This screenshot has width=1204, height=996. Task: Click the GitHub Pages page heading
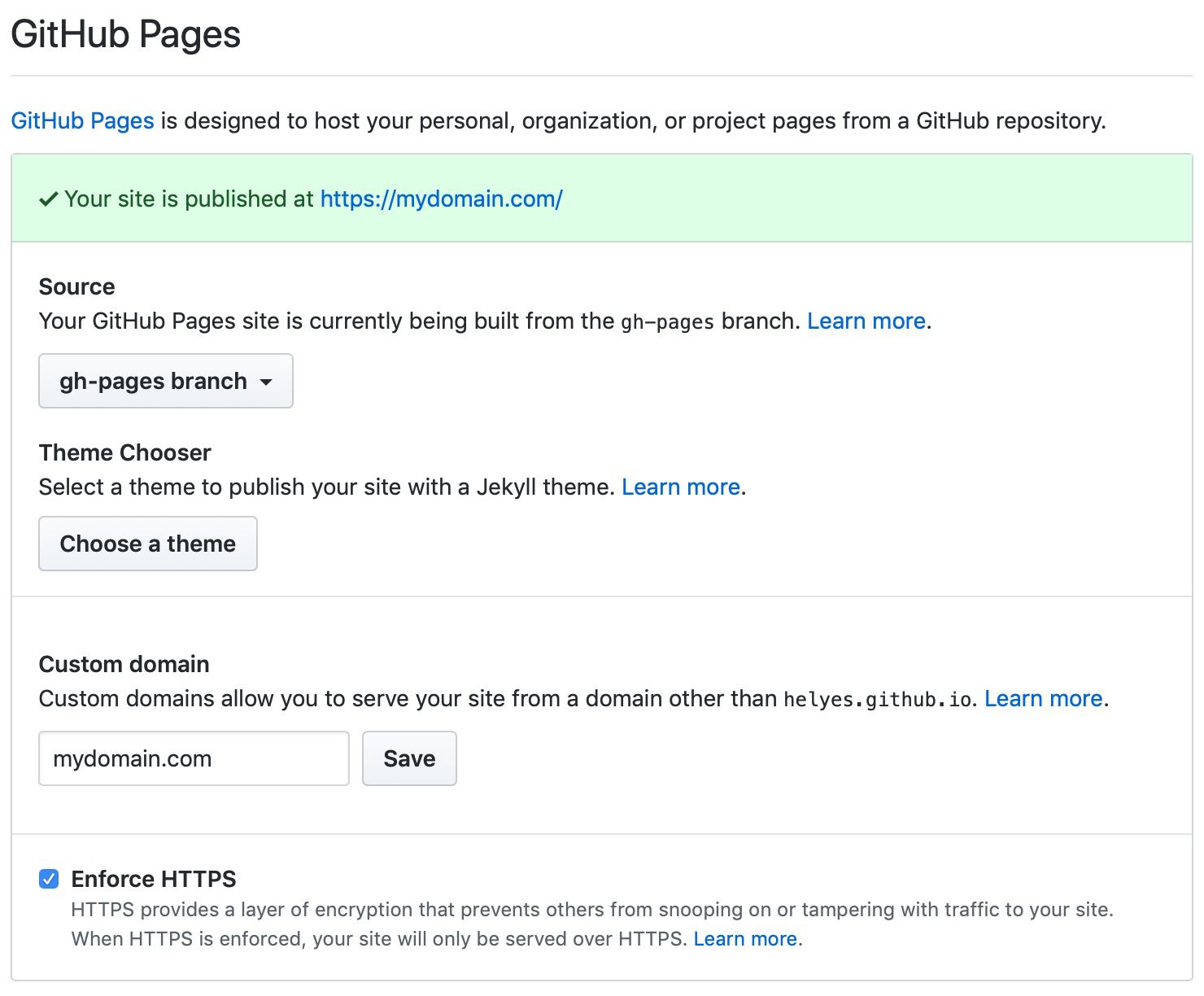pyautogui.click(x=126, y=35)
